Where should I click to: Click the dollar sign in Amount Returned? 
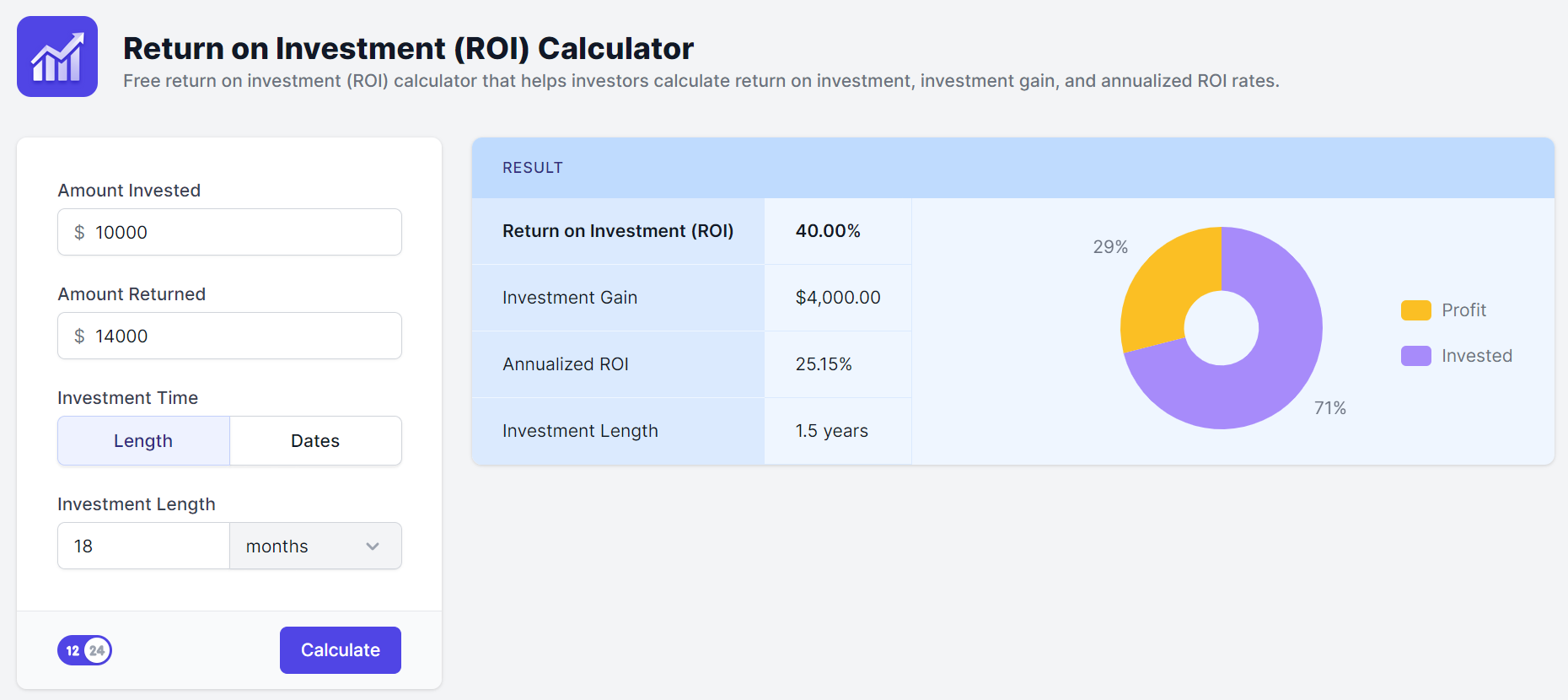(x=79, y=336)
